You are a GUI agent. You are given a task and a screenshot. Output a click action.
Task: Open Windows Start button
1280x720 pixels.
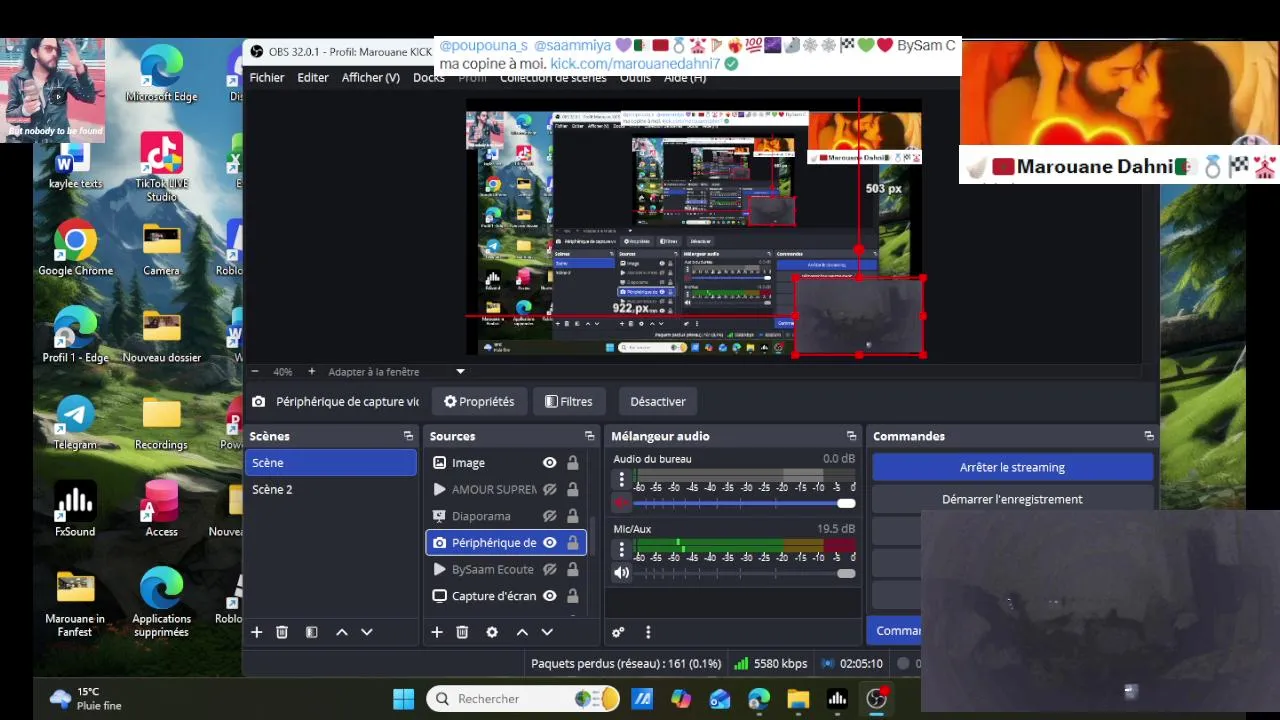pyautogui.click(x=404, y=699)
